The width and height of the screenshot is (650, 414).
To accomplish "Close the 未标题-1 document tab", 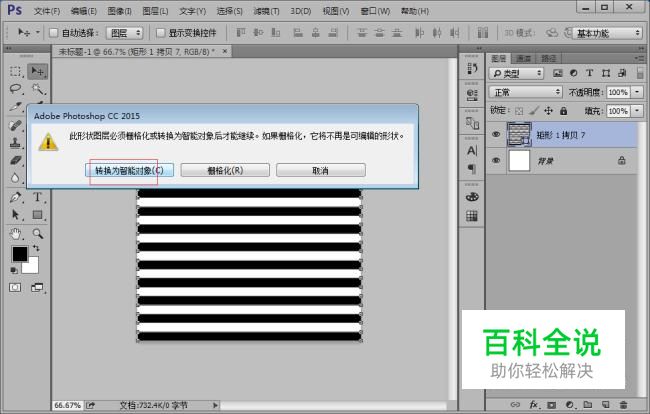I will (225, 51).
